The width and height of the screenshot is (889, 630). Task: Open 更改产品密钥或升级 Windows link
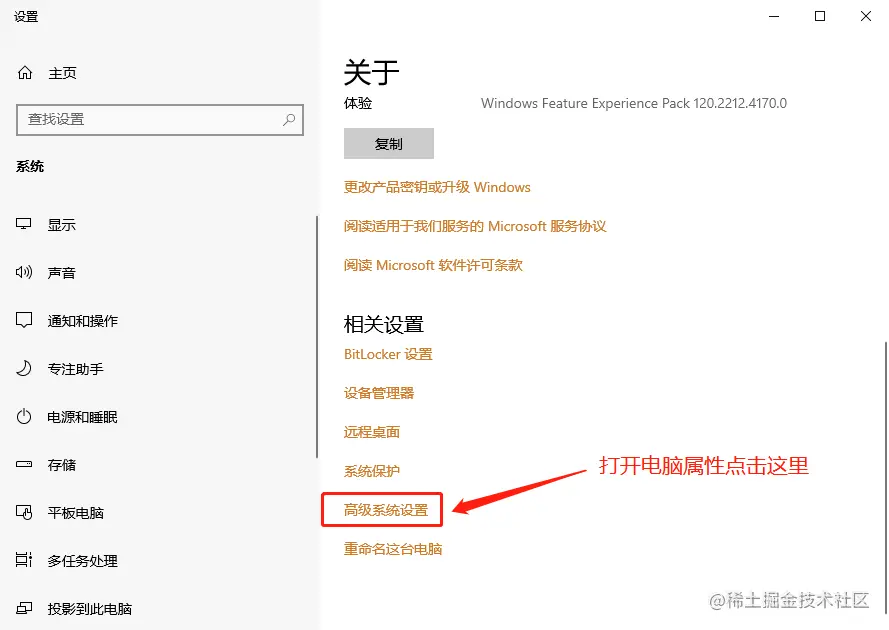click(x=437, y=187)
